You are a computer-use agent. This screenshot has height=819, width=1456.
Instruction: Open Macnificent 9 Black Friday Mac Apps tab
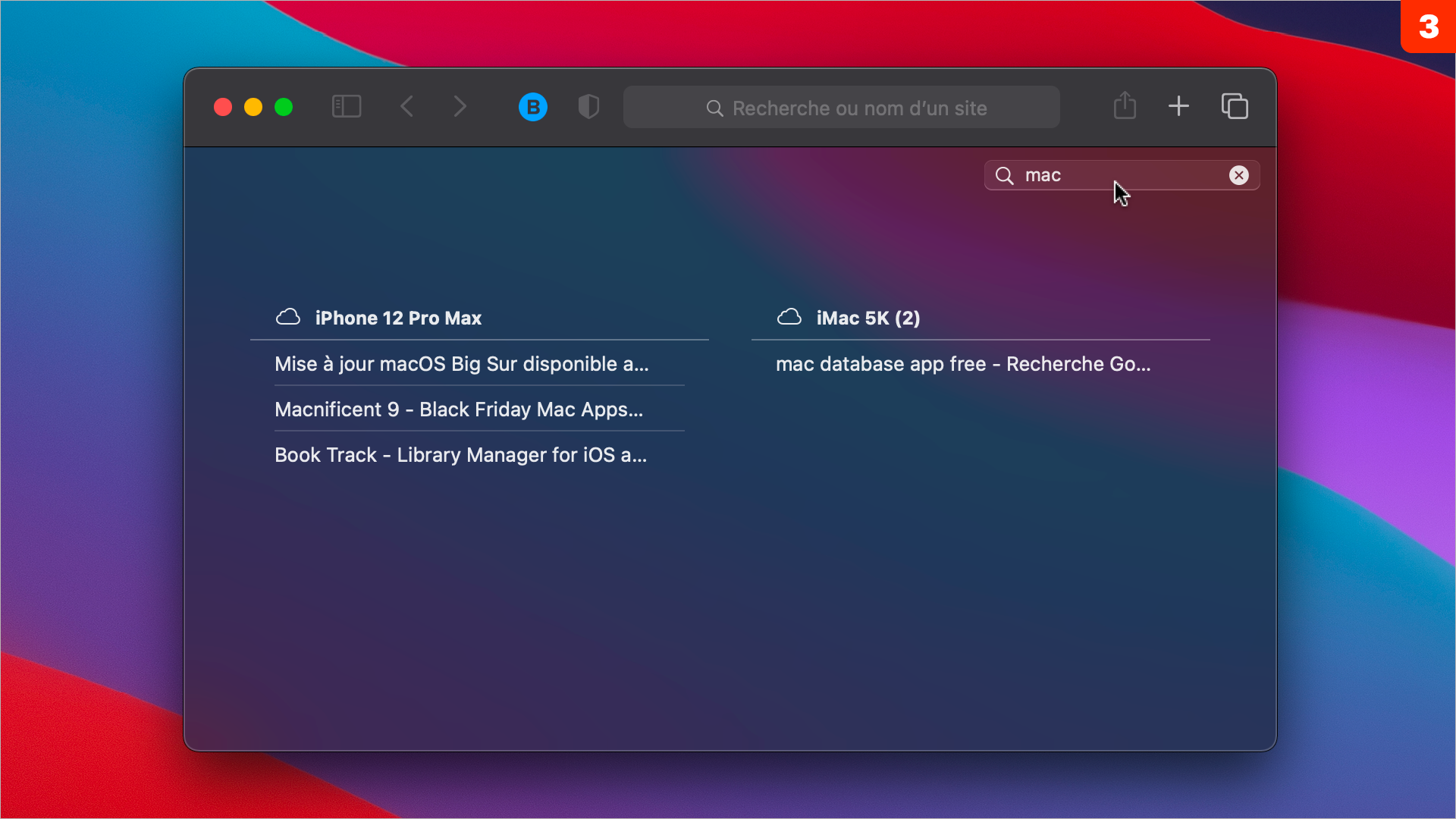click(459, 409)
